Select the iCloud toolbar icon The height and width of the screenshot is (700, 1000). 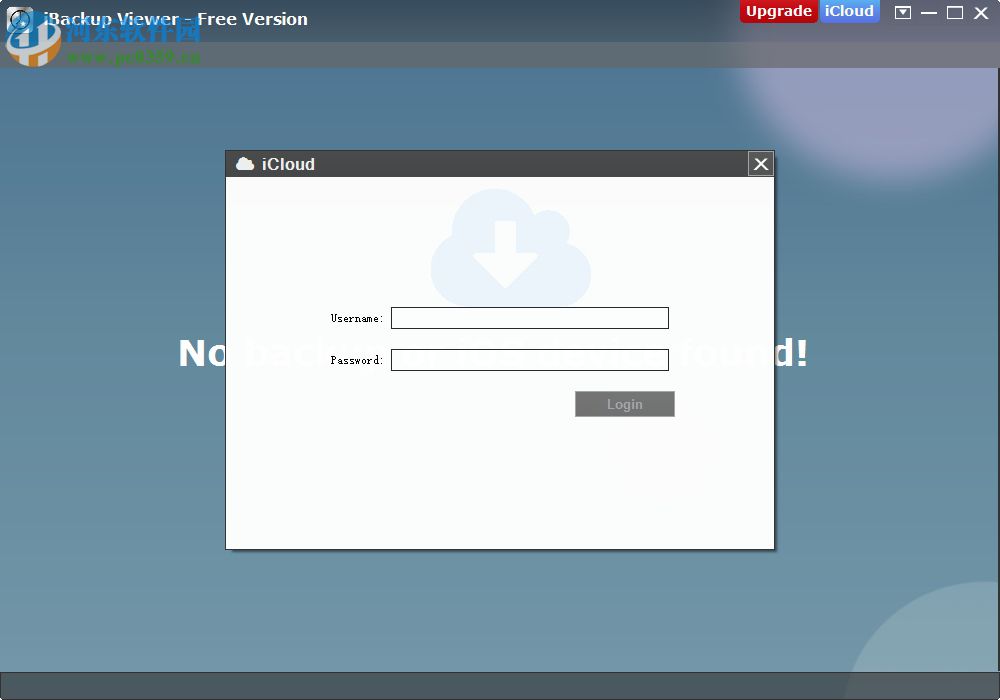click(x=849, y=11)
